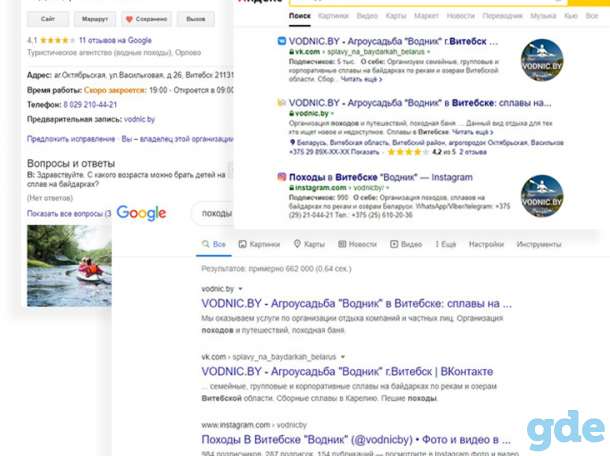The width and height of the screenshot is (610, 456).
Task: Open vodnic.by preliminary booking link
Action: click(x=139, y=119)
